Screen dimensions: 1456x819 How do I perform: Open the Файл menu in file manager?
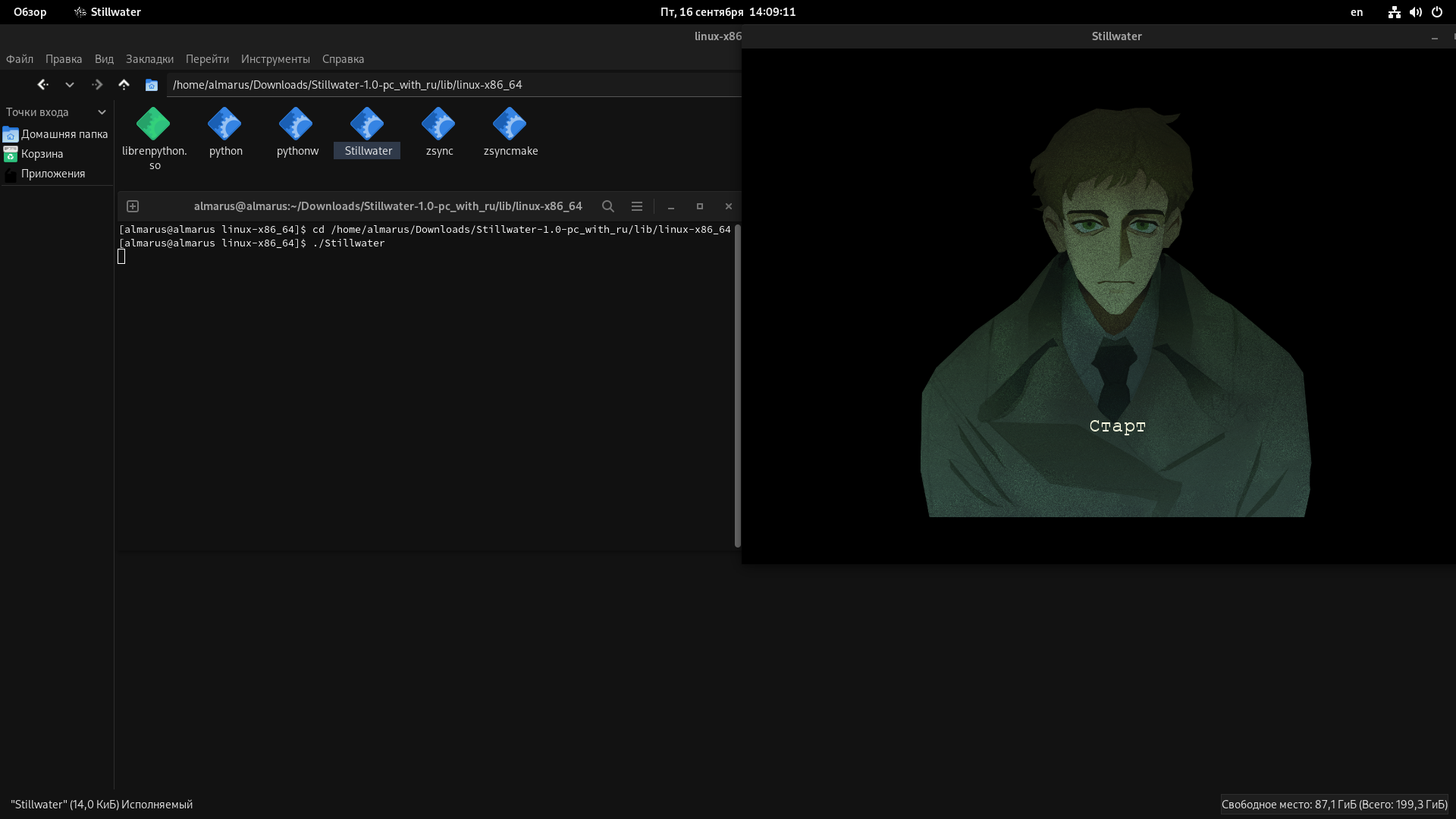click(20, 58)
